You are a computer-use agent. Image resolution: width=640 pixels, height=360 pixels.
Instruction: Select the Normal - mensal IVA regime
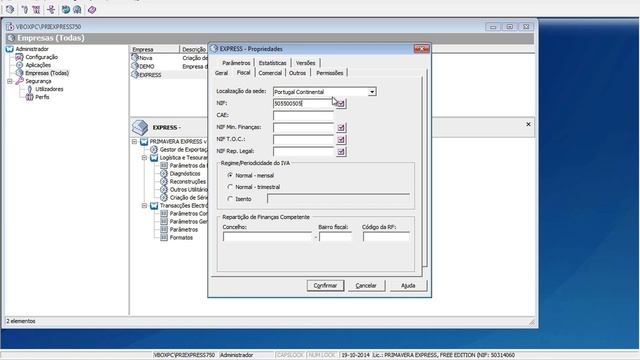coord(230,175)
